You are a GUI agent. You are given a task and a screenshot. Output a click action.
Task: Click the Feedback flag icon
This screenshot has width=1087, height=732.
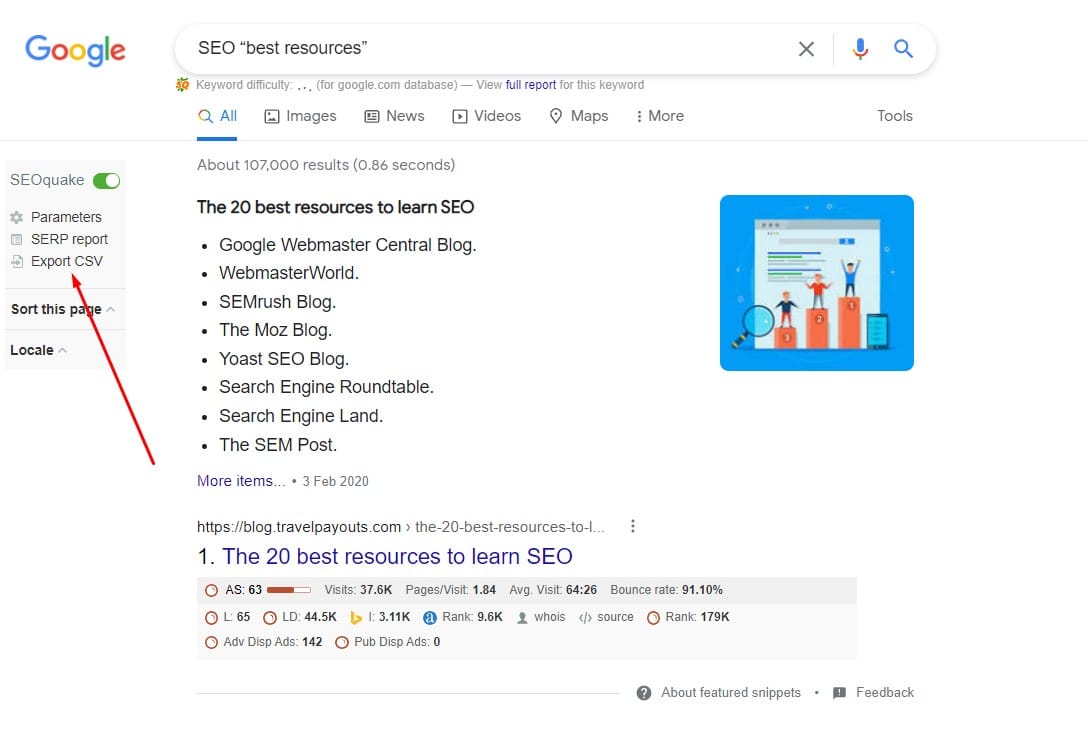tap(839, 693)
